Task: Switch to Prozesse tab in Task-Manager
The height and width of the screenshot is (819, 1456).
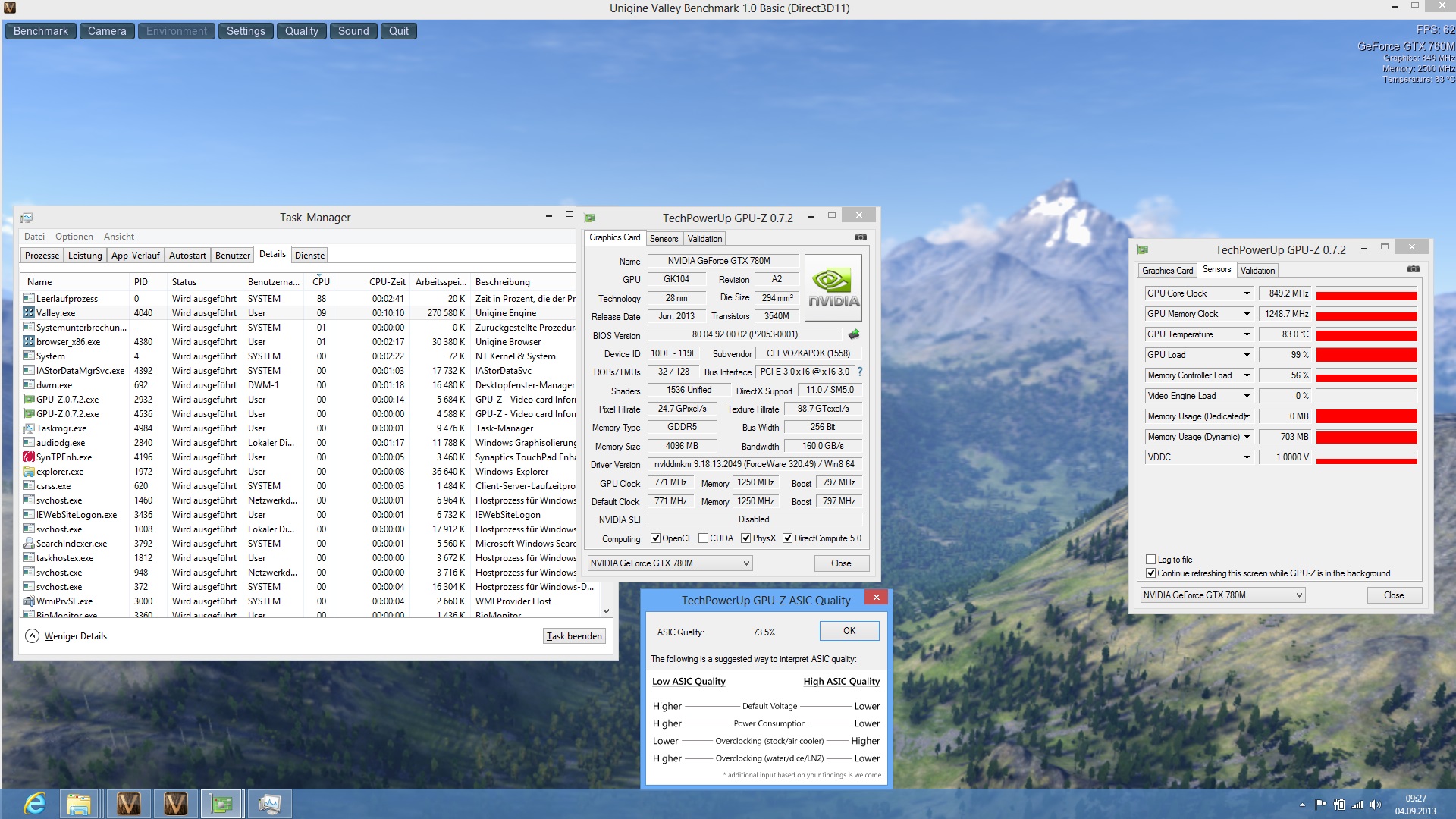Action: coord(42,256)
